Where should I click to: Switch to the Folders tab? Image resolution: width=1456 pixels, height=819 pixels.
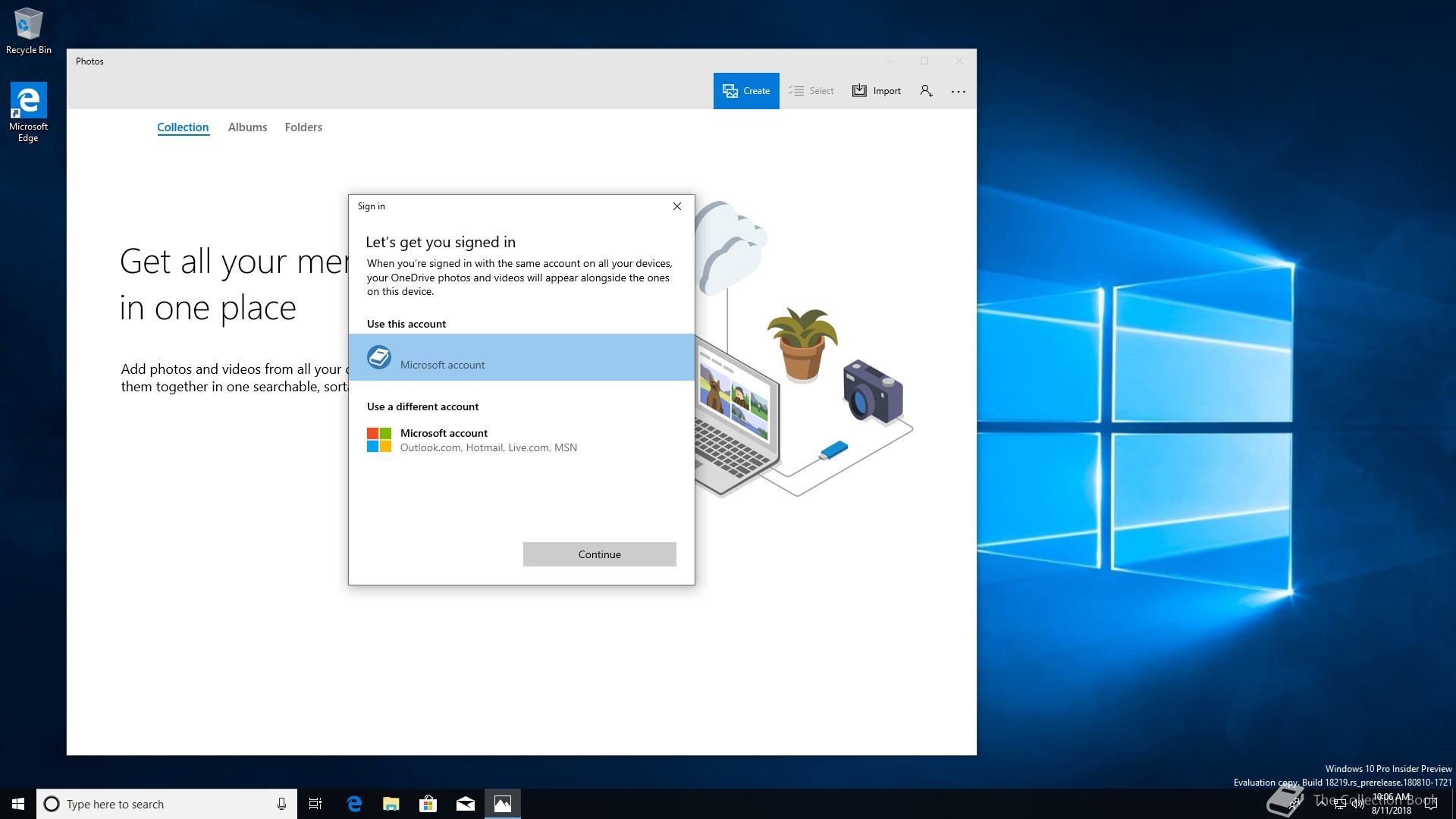(303, 127)
